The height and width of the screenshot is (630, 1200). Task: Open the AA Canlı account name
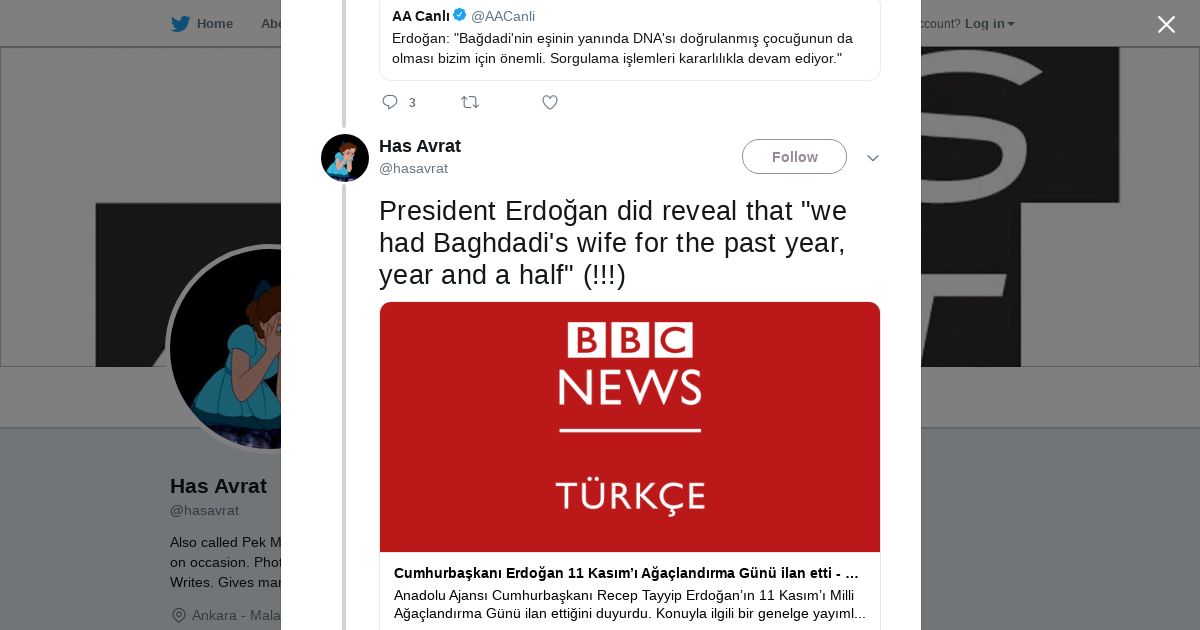point(420,16)
